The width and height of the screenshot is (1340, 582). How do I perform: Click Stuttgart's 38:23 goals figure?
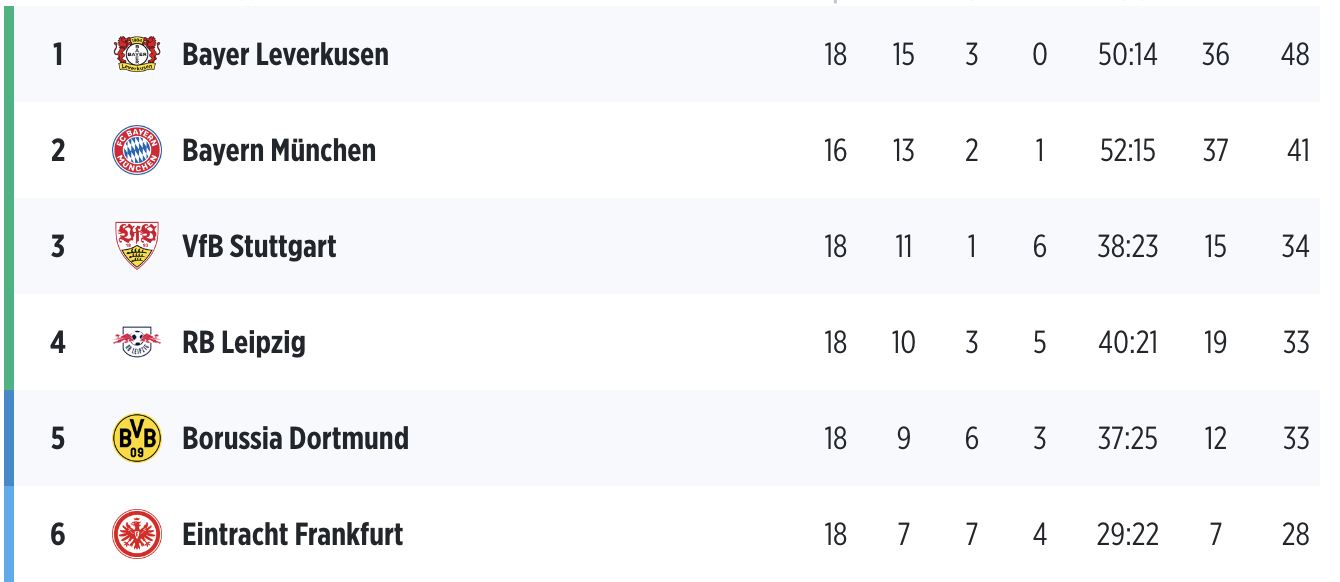point(1127,246)
